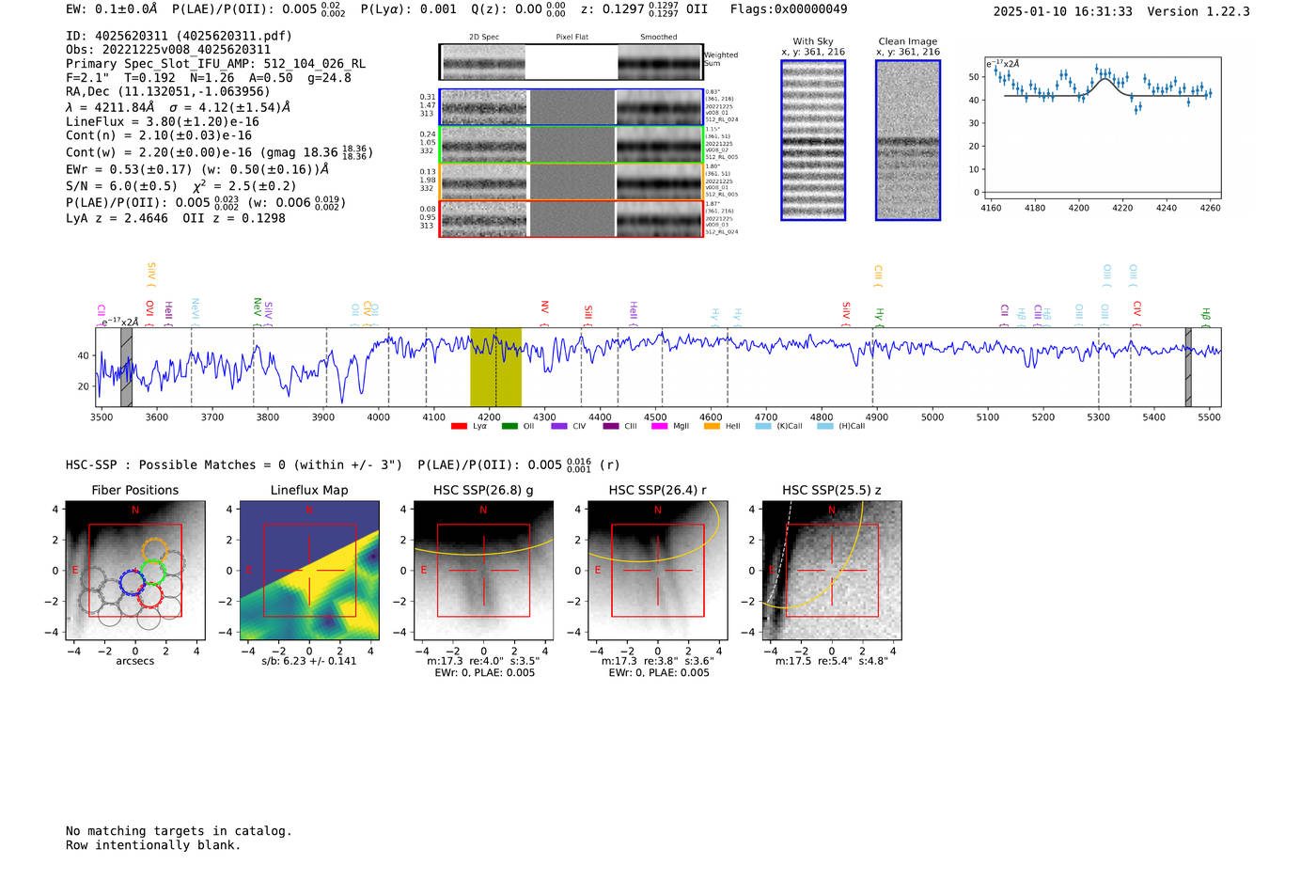Open the HSC SSP r-band image
The width and height of the screenshot is (1316, 896).
pos(657,570)
